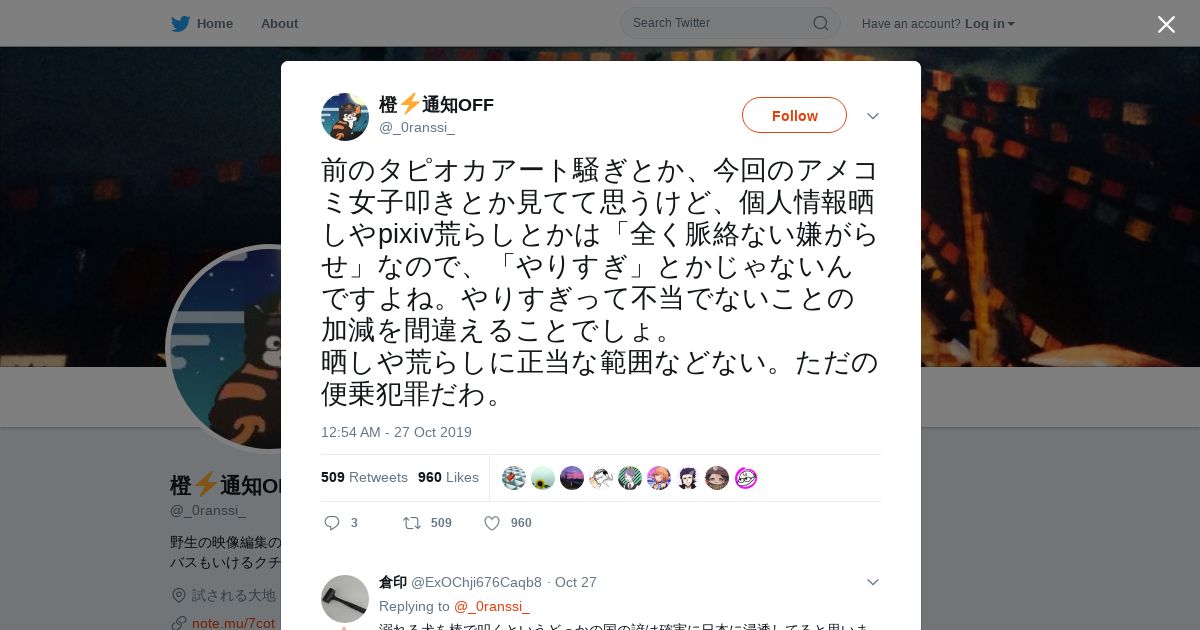This screenshot has height=630, width=1200.
Task: Open the tweet author's avatar
Action: (345, 117)
